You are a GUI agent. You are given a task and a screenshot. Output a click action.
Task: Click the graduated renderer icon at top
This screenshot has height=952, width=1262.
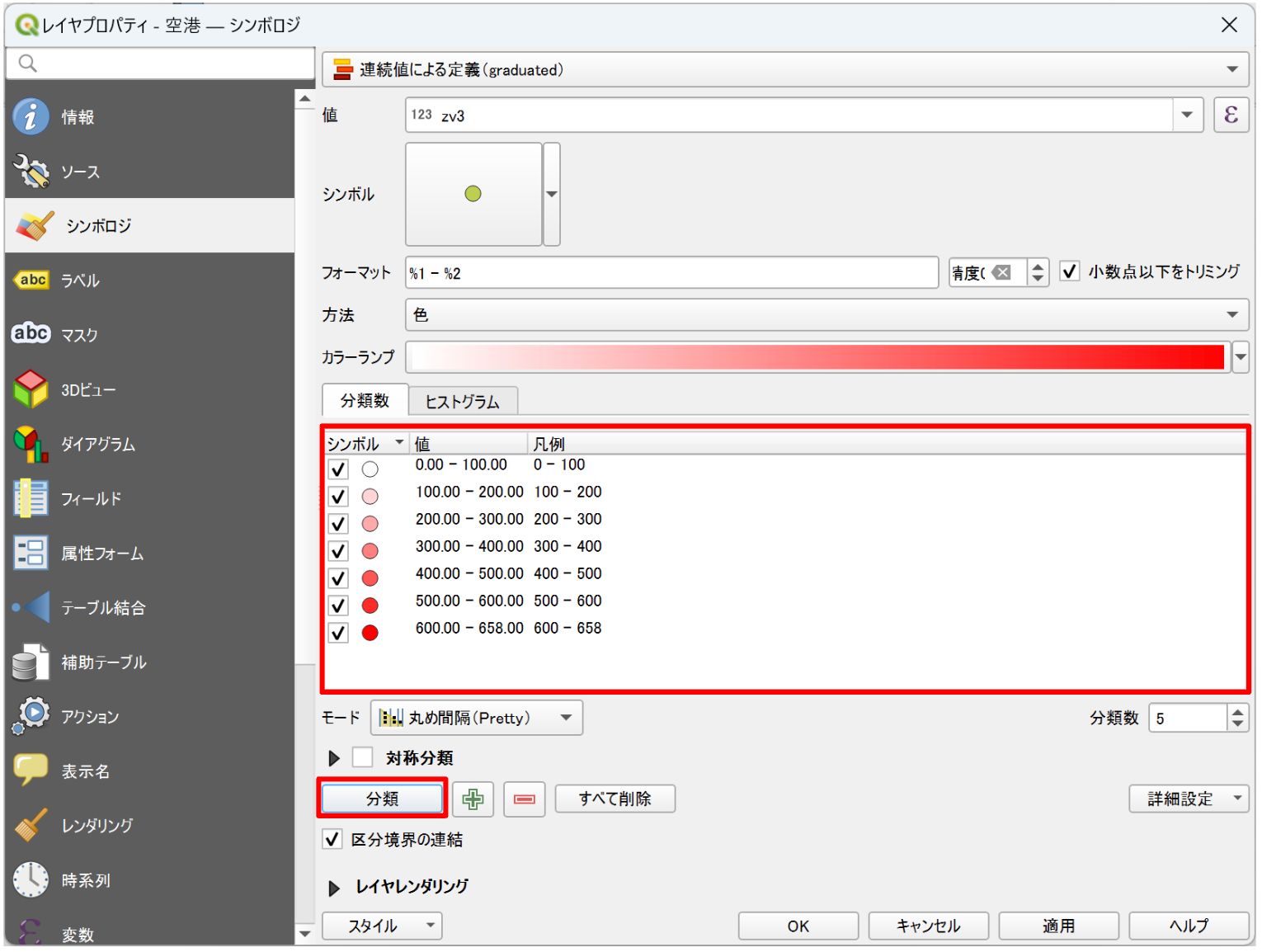343,70
